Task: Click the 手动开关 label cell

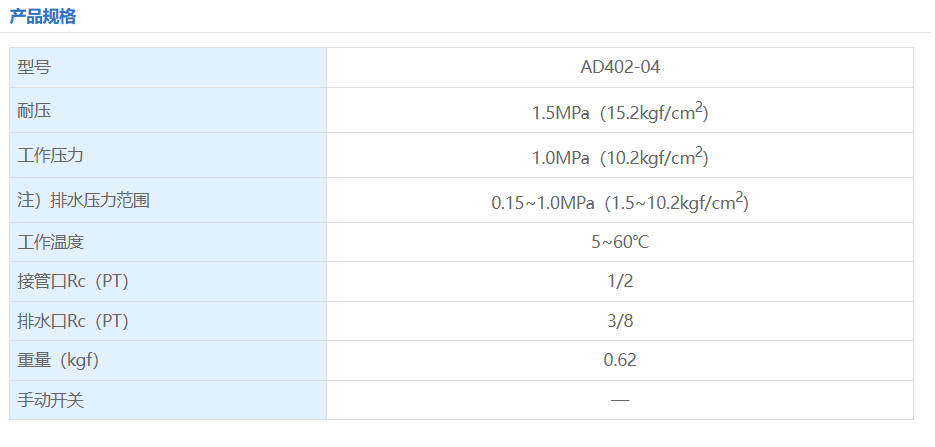Action: coord(49,400)
